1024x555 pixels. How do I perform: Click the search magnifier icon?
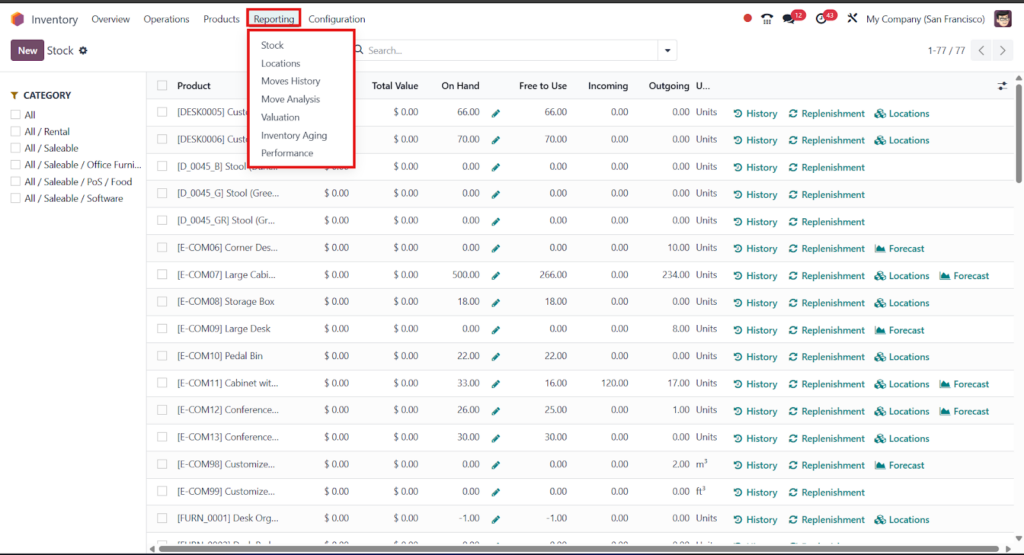(x=359, y=50)
